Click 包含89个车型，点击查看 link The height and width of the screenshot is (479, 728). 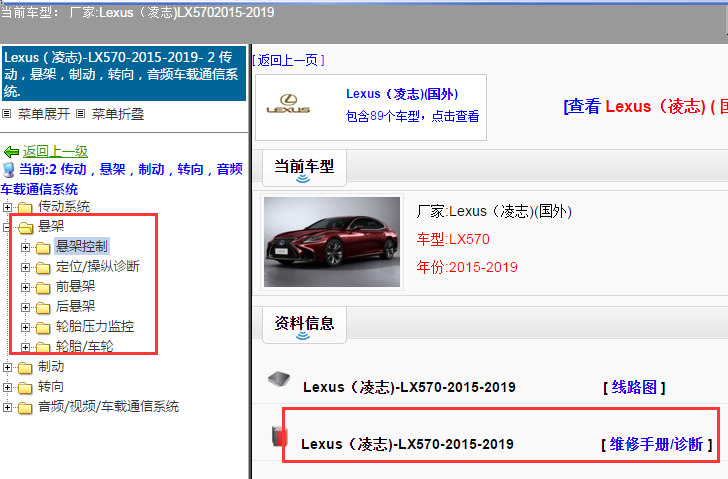click(x=412, y=116)
